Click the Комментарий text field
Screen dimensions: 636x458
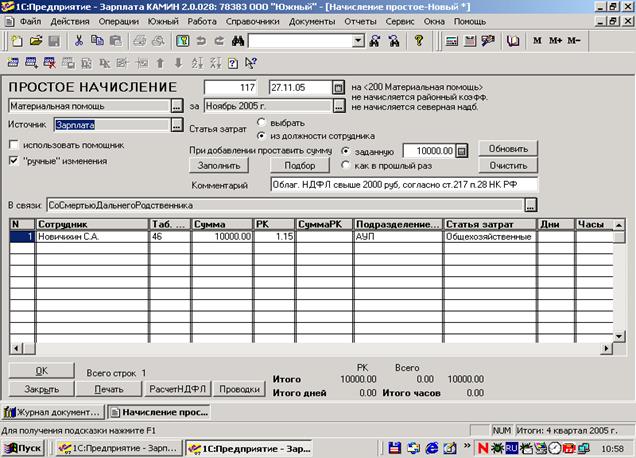403,185
